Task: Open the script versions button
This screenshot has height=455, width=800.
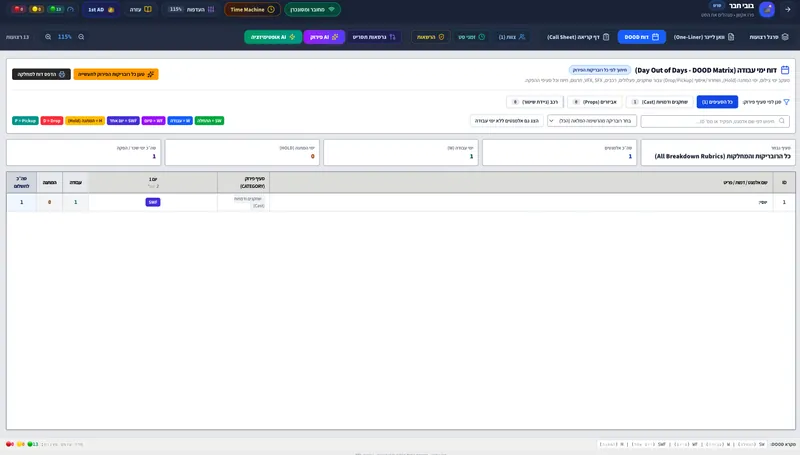Action: point(374,37)
